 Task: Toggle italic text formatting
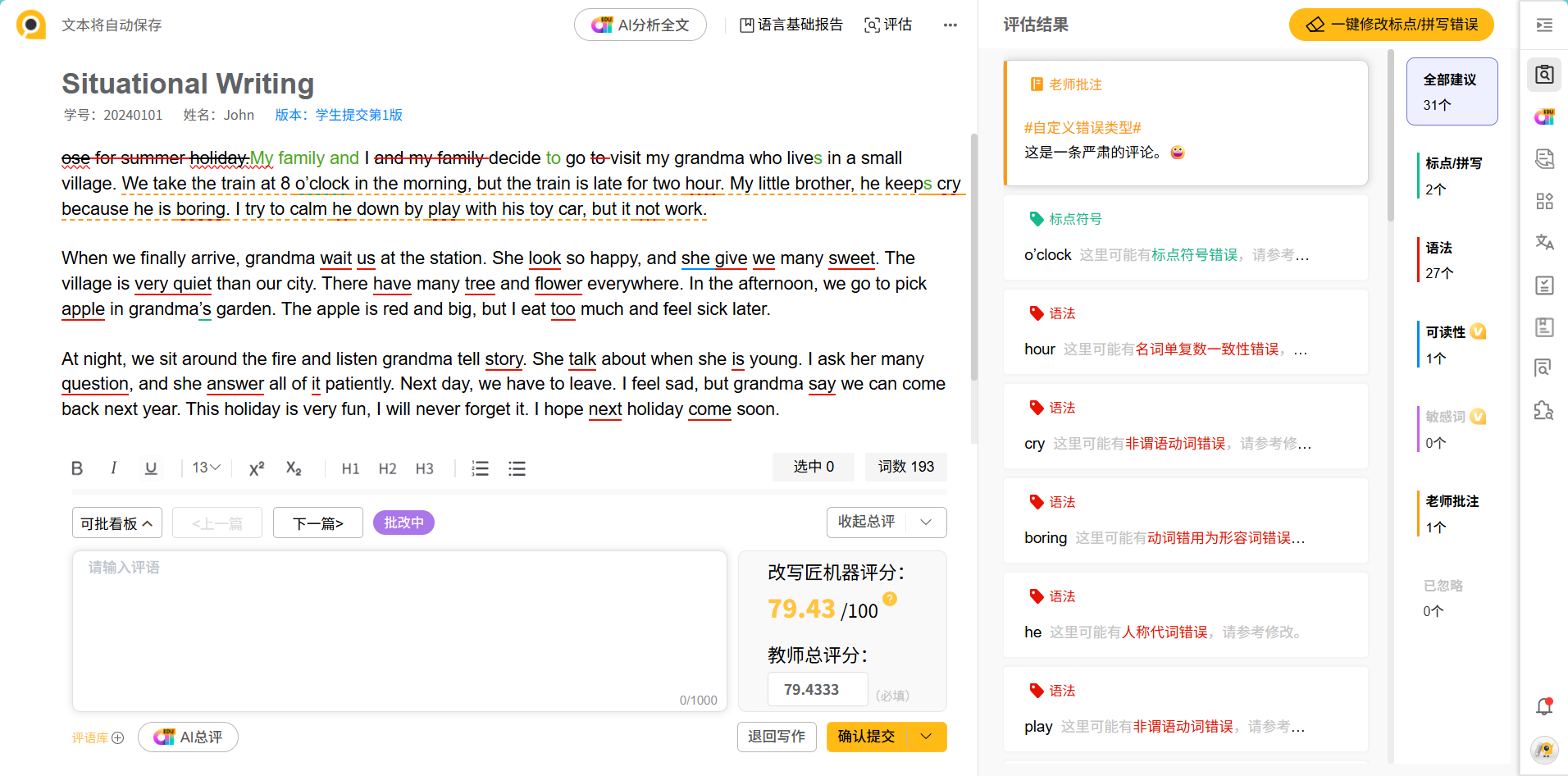[x=113, y=468]
